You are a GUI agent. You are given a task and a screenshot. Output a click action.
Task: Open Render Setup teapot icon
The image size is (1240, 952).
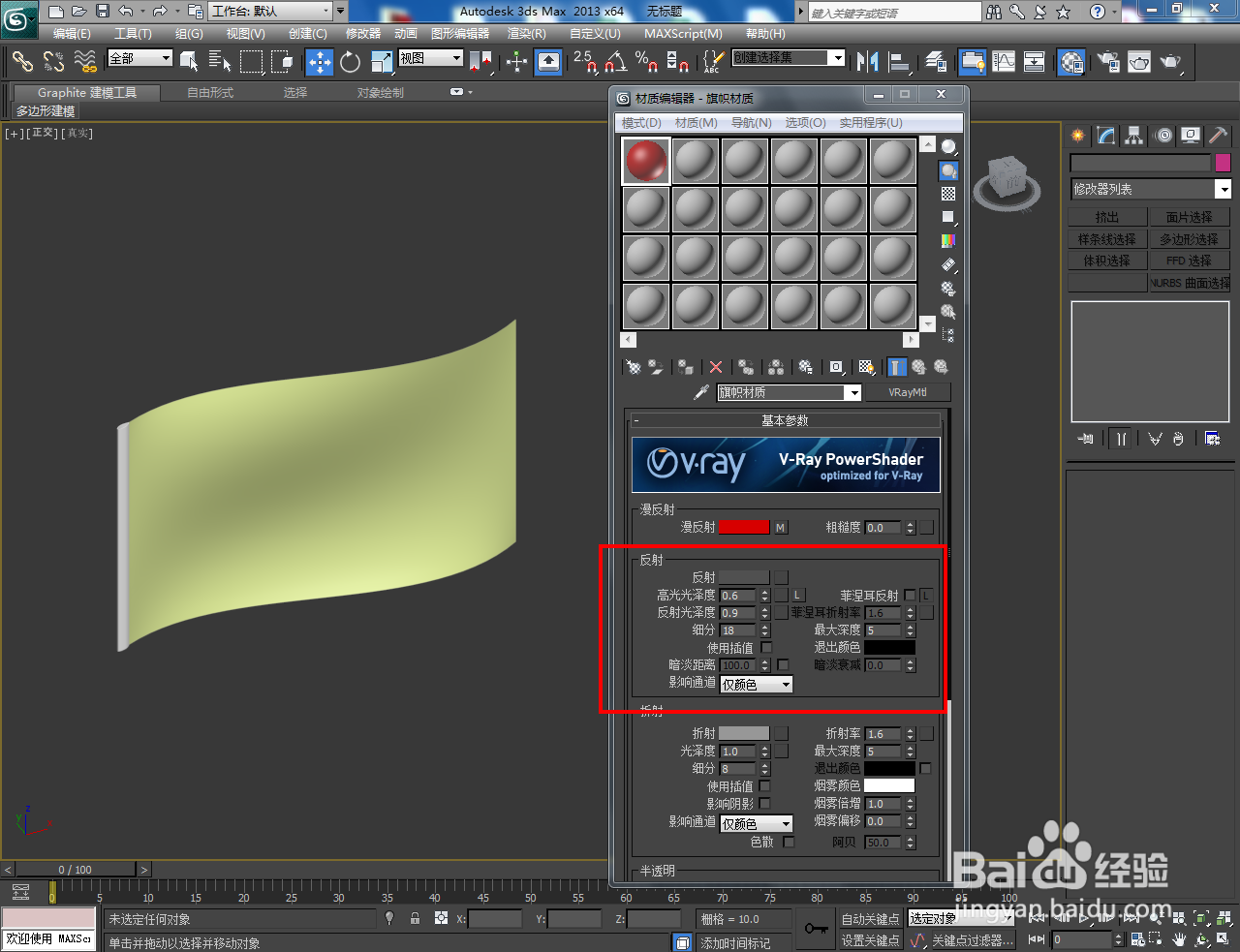1108,62
